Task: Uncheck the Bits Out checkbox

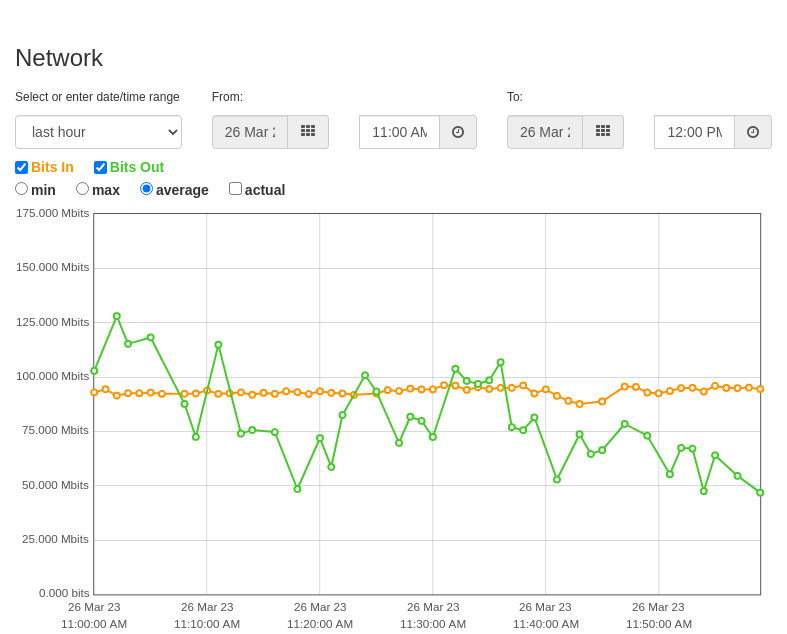Action: [x=100, y=167]
